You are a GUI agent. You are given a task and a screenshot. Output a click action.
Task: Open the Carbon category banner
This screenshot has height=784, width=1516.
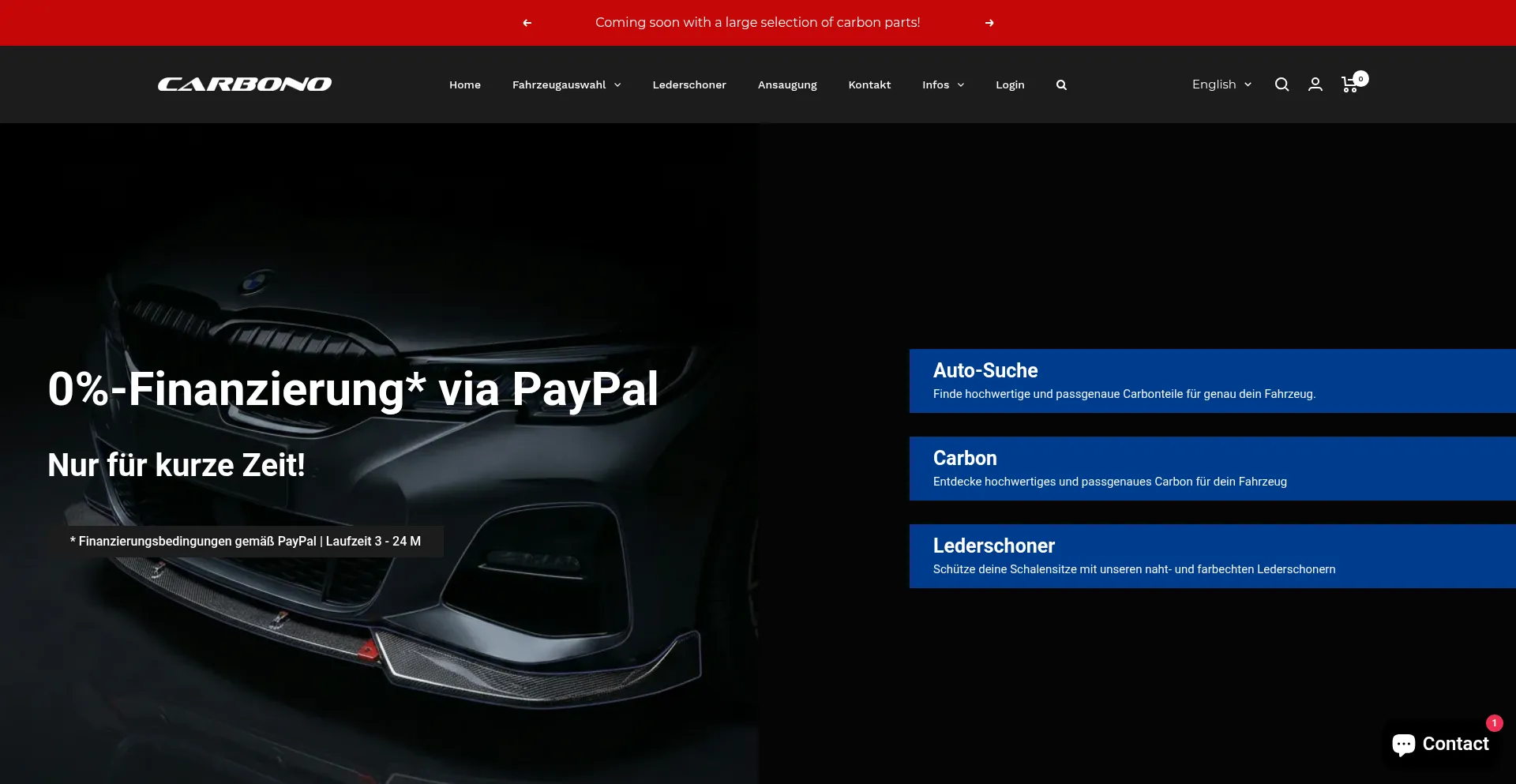[x=1213, y=468]
